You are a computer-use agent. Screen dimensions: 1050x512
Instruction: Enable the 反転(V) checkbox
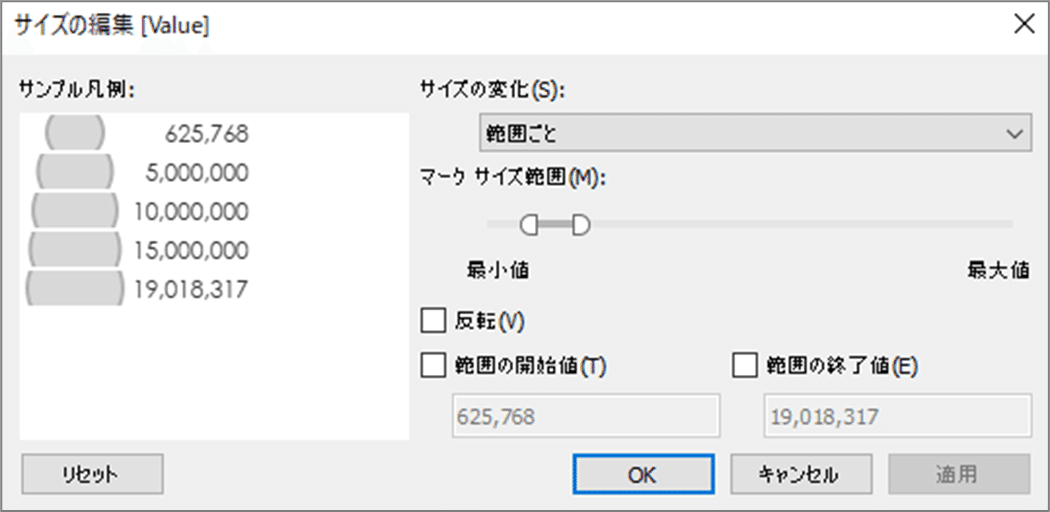click(x=433, y=321)
